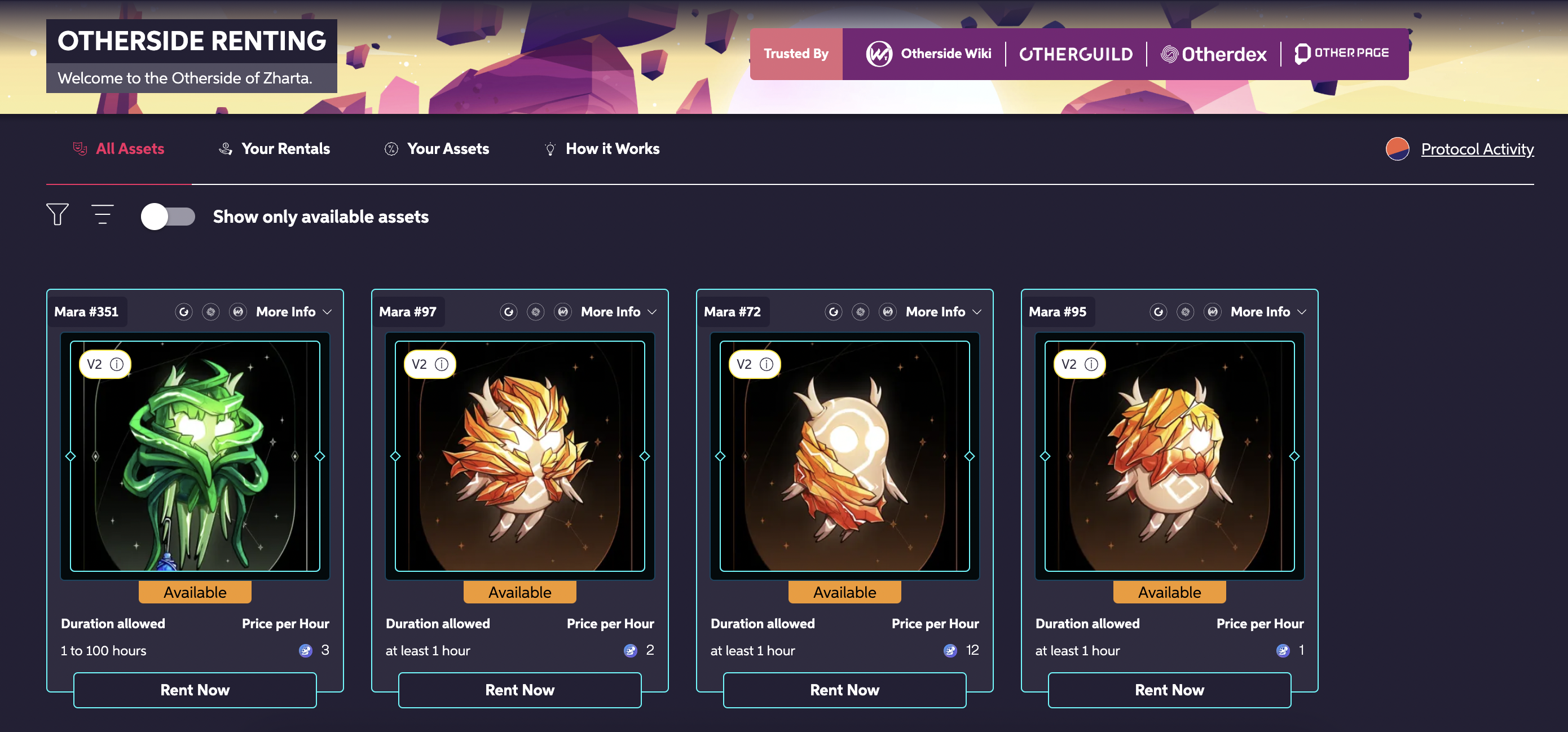
Task: Click the V2 info icon on Mara #95
Action: pos(1091,364)
